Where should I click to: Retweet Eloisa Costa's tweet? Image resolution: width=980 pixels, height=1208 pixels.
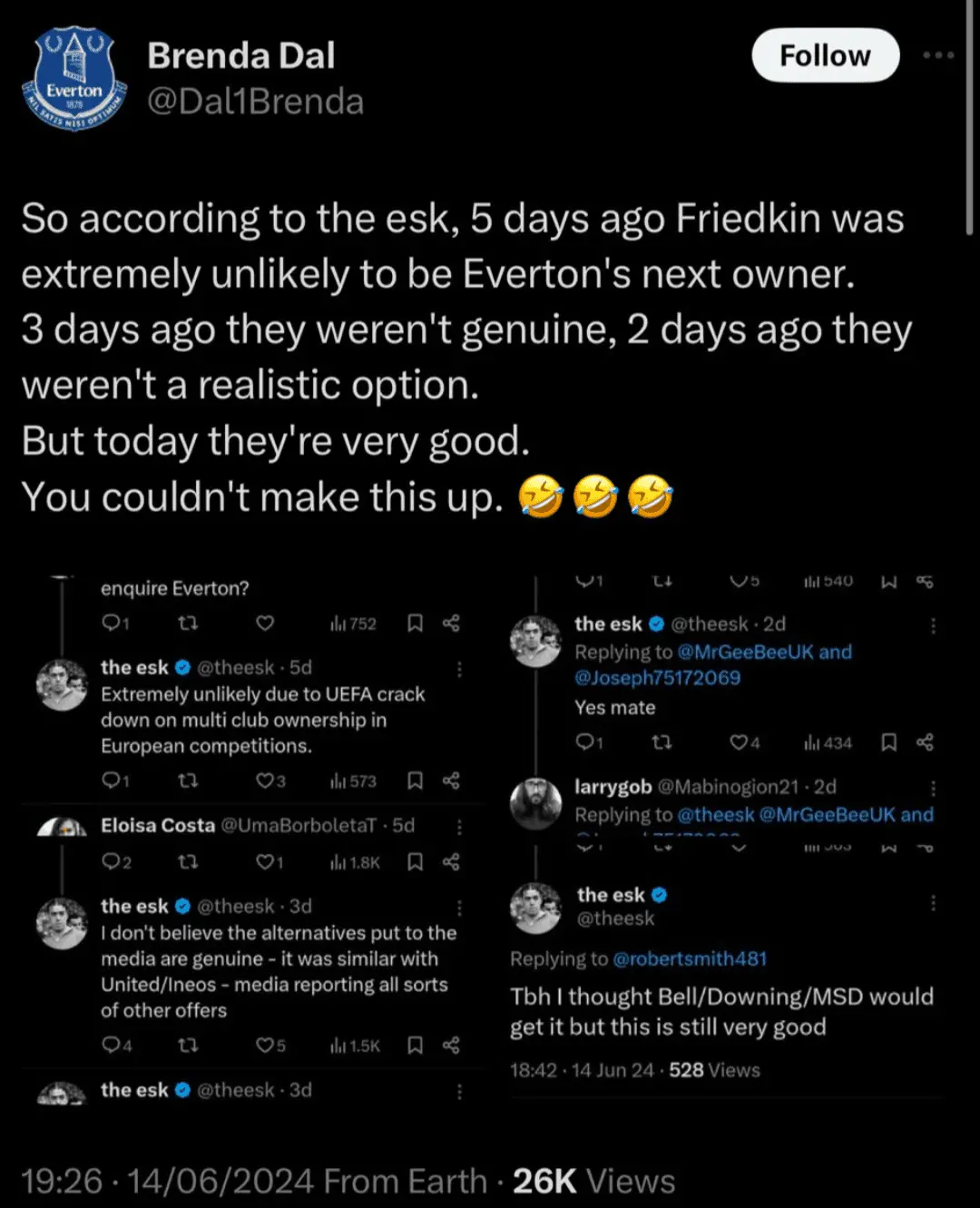(x=188, y=861)
